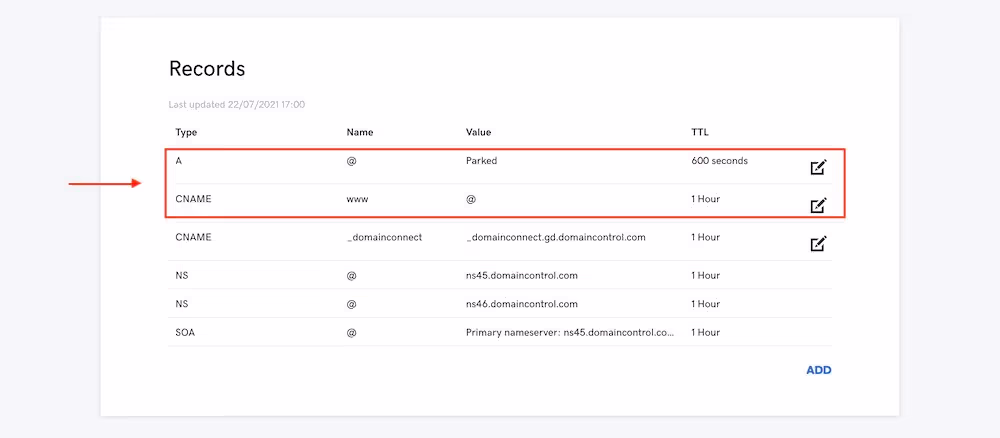
Task: Edit the A record with Parked value
Action: click(818, 167)
